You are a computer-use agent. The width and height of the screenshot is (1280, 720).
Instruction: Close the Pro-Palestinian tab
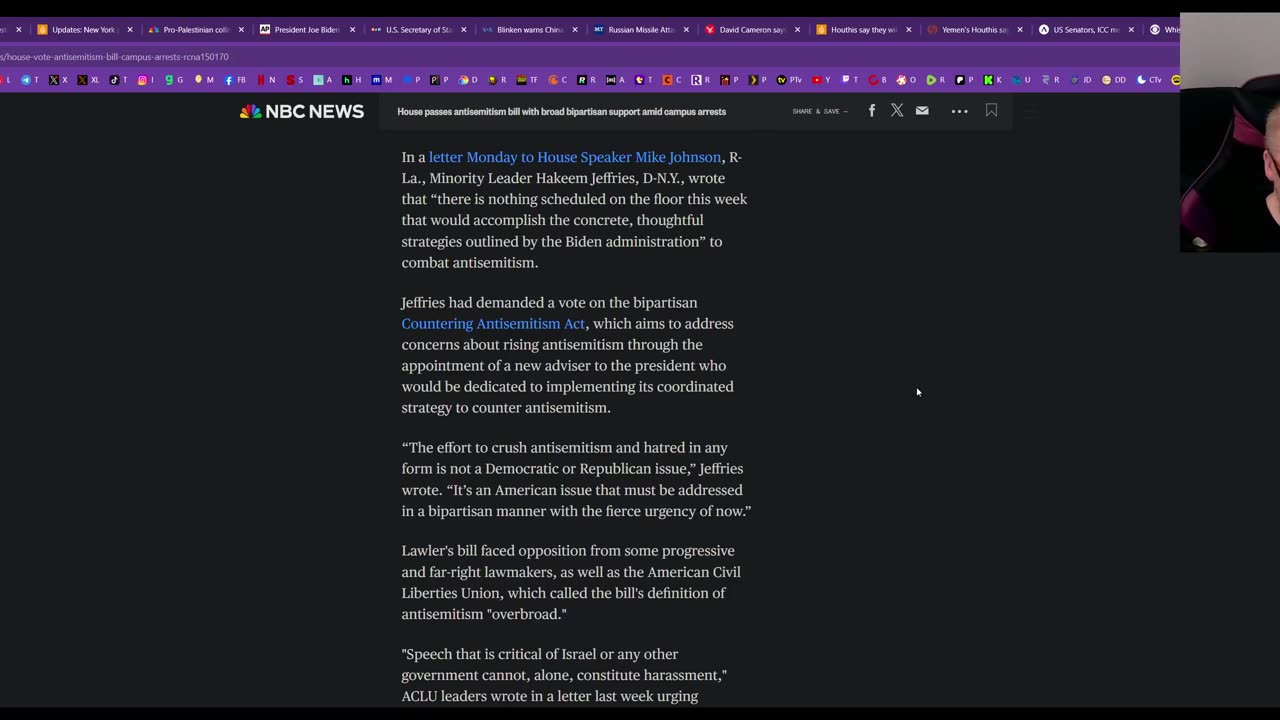coord(241,30)
